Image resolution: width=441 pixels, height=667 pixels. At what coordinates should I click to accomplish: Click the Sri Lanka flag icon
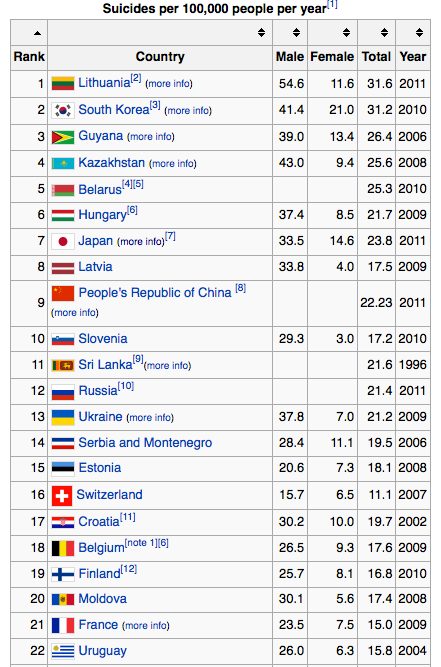[x=63, y=365]
